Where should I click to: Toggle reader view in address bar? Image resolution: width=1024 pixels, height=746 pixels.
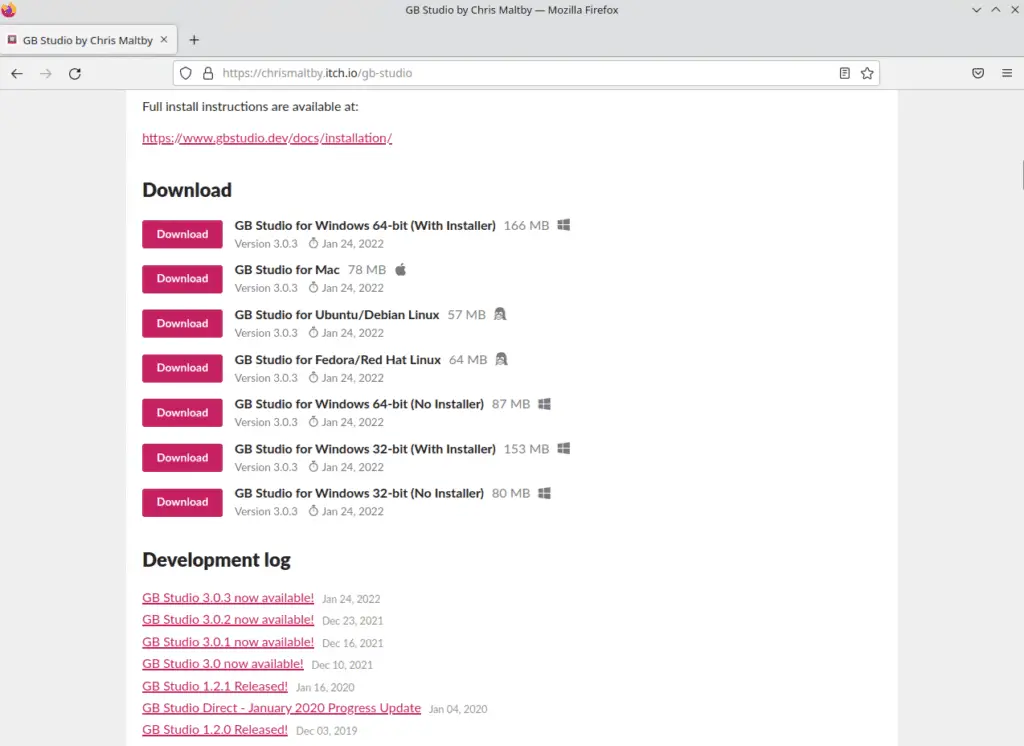(844, 73)
